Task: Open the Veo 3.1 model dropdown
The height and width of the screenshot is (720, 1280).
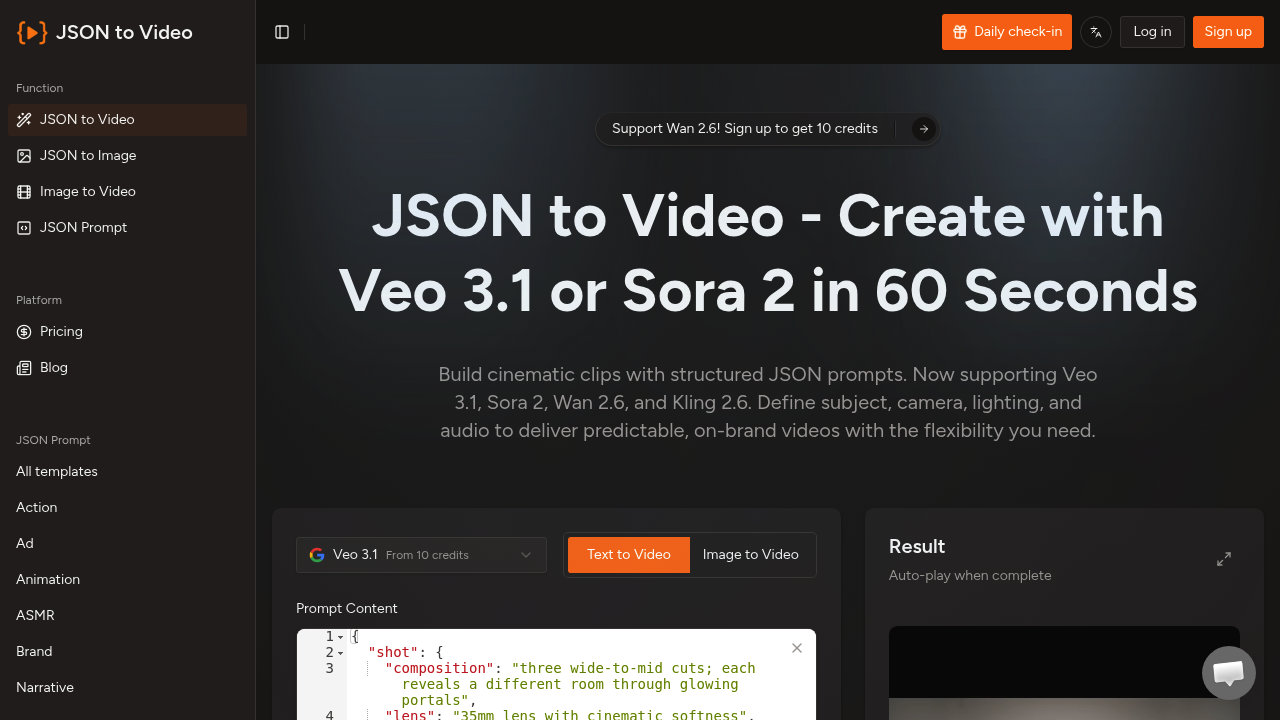Action: (x=421, y=555)
